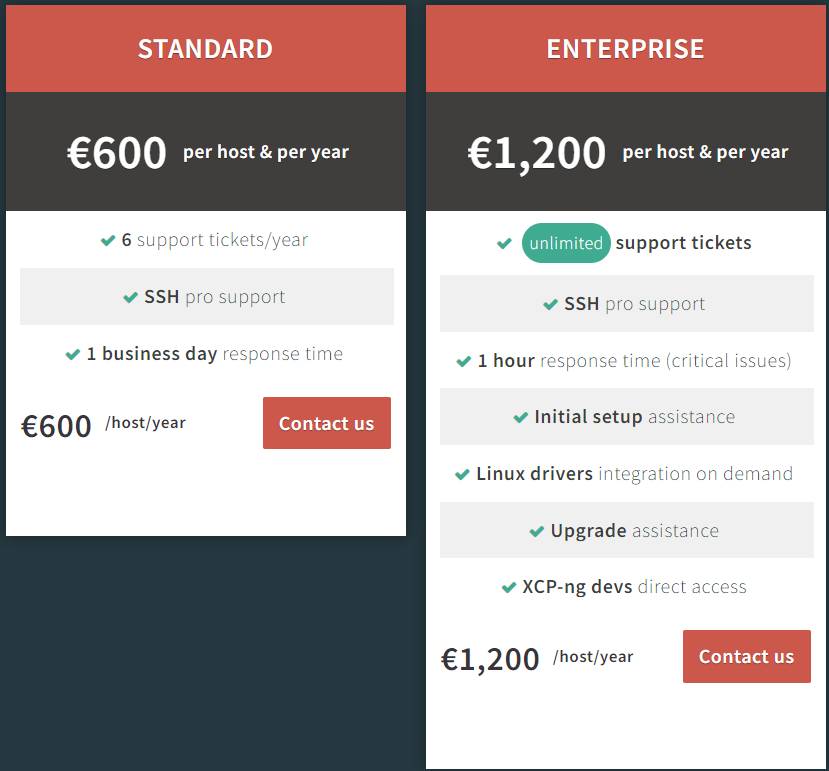The height and width of the screenshot is (771, 829).
Task: Click checkmark beside Enterprise SSH pro support
Action: pyautogui.click(x=550, y=305)
